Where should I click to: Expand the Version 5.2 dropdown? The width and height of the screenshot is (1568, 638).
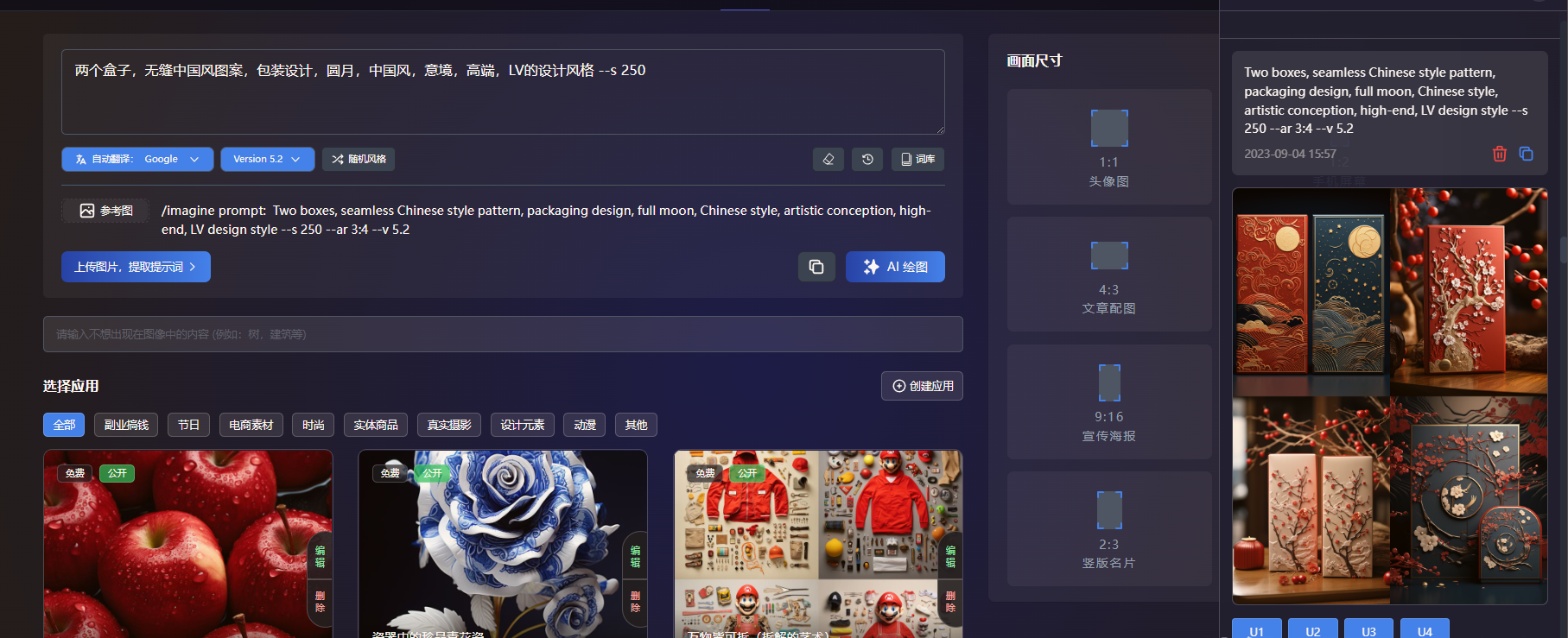tap(267, 159)
